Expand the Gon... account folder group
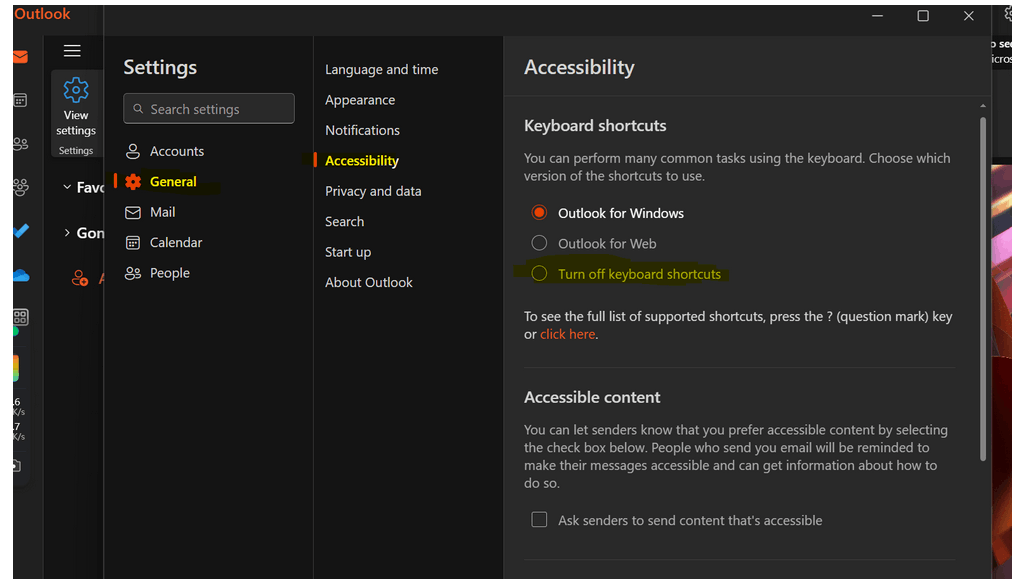The image size is (1012, 584). coord(67,233)
